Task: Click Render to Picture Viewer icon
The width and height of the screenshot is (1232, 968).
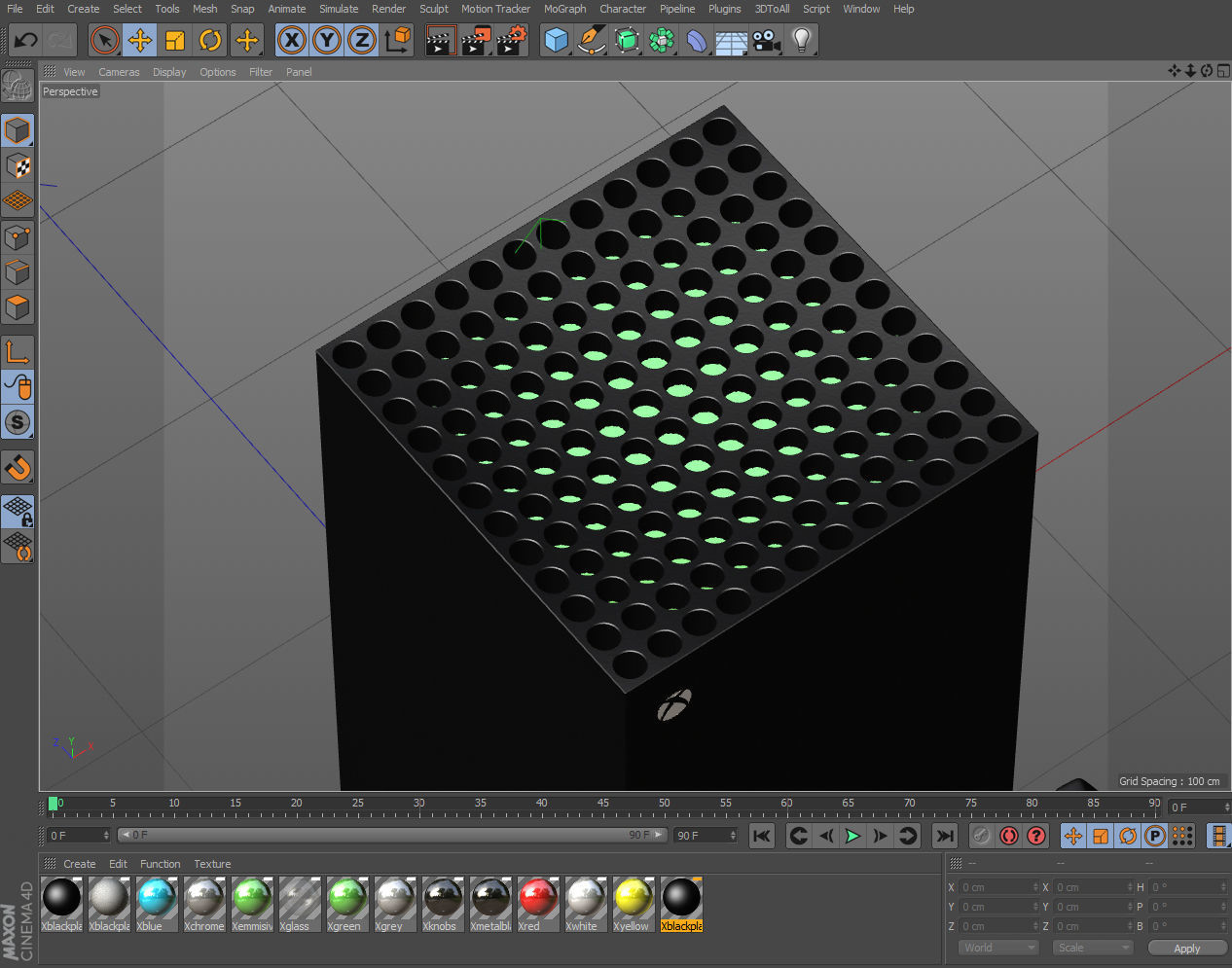Action: click(476, 41)
